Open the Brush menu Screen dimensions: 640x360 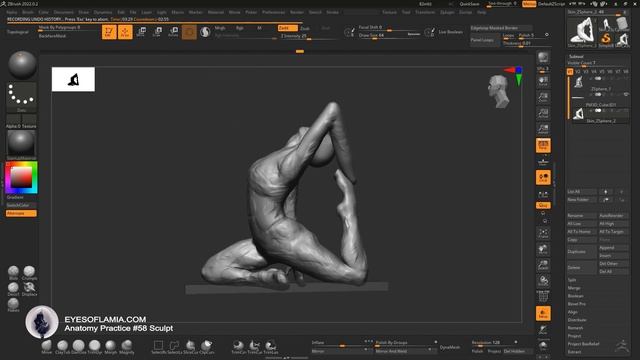click(x=28, y=12)
